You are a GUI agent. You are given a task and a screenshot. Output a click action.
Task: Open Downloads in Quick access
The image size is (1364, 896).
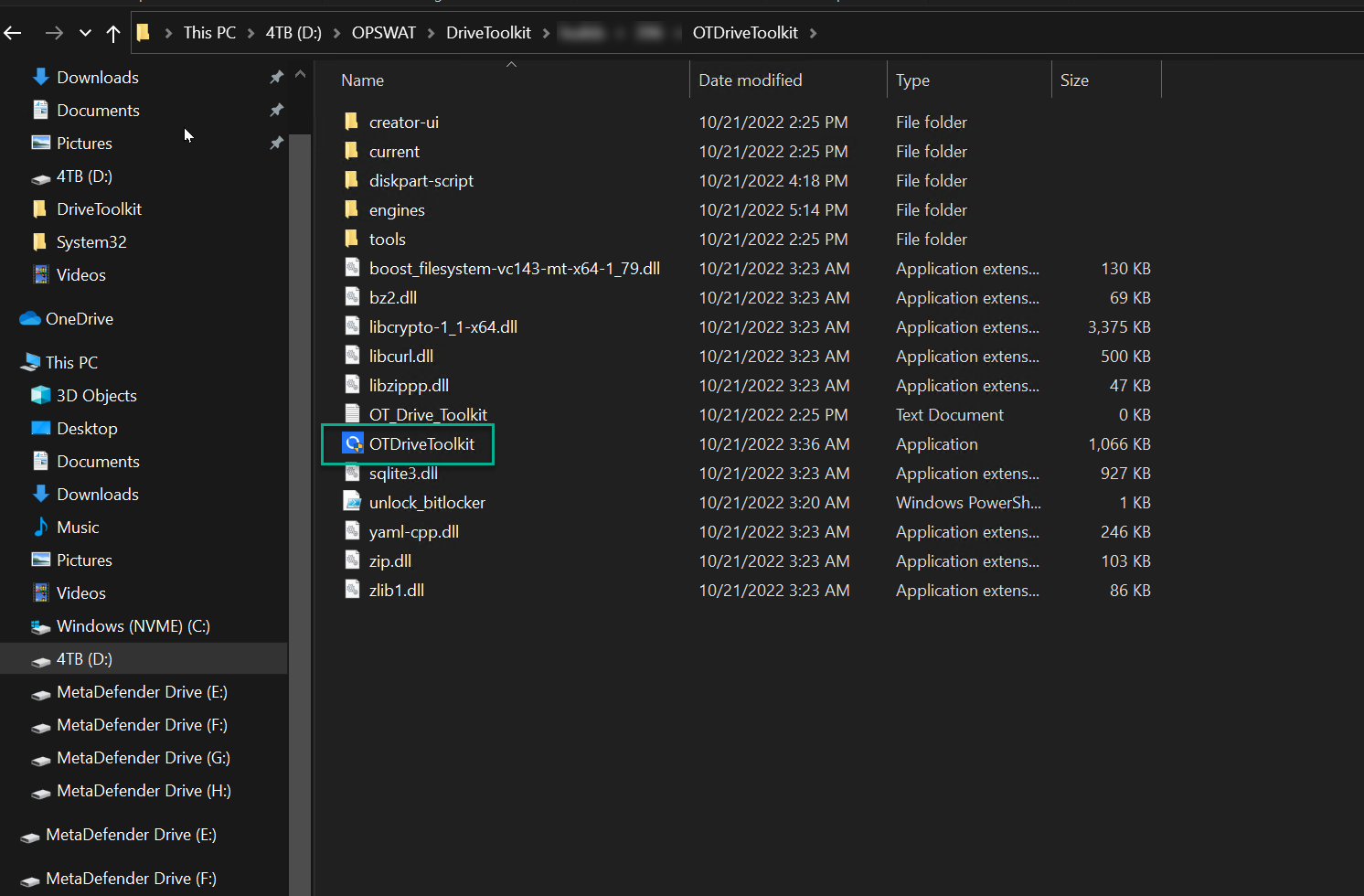point(98,78)
